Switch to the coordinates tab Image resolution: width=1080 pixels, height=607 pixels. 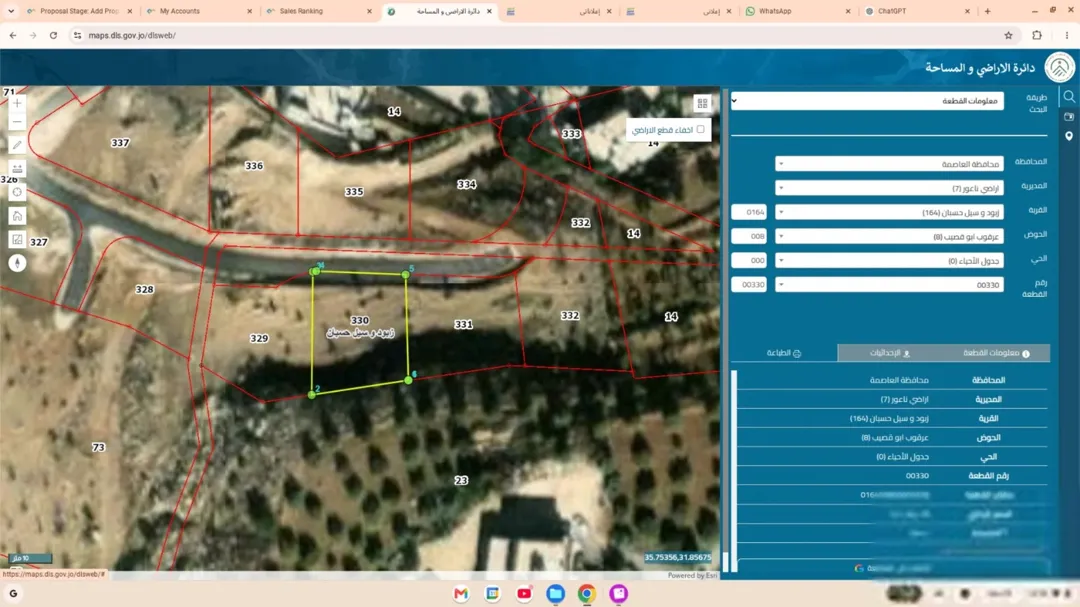point(890,353)
